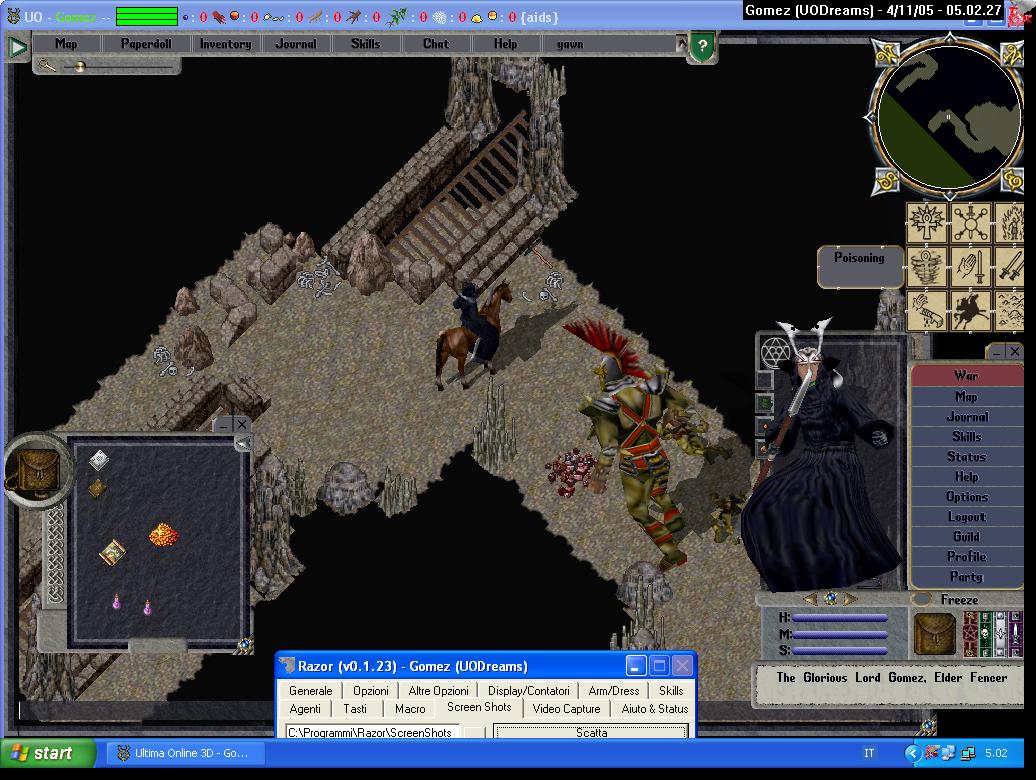Switch to Razor's Video Capture tab

pos(566,708)
